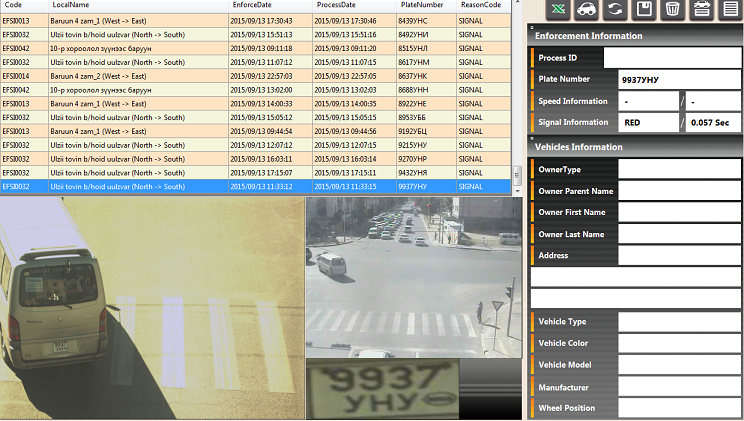This screenshot has width=744, height=421.
Task: Select the row enforced at 2015/09/13 16:03:11
Action: tap(260, 158)
